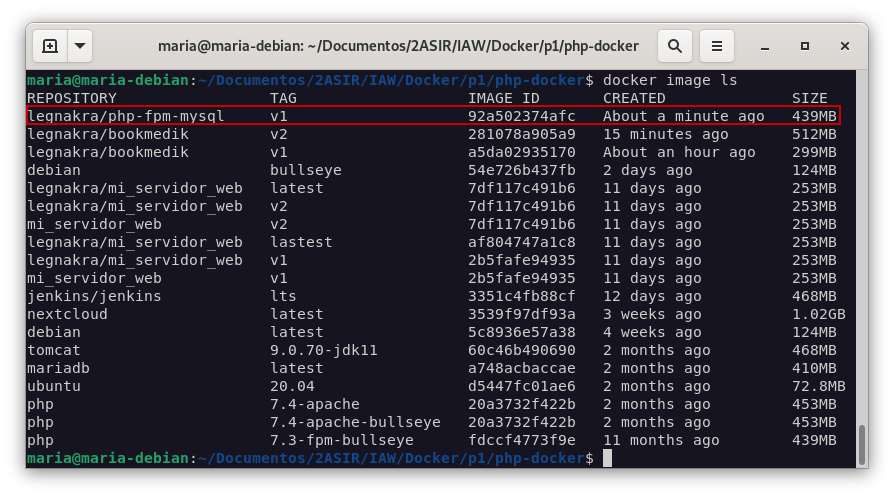Click the 7.3-fpm-bullseye tag text

341,440
